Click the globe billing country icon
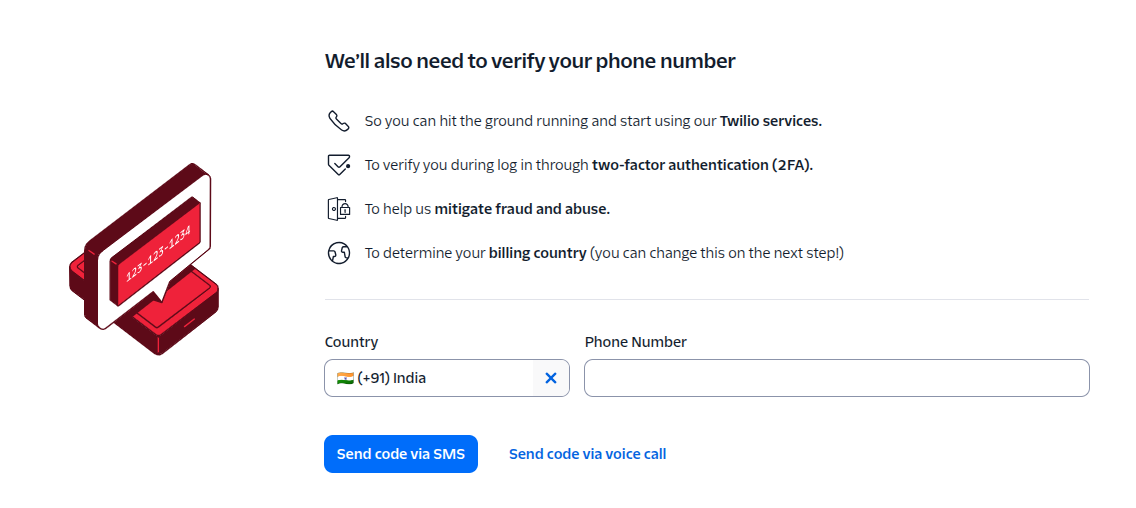The height and width of the screenshot is (508, 1136). point(338,253)
